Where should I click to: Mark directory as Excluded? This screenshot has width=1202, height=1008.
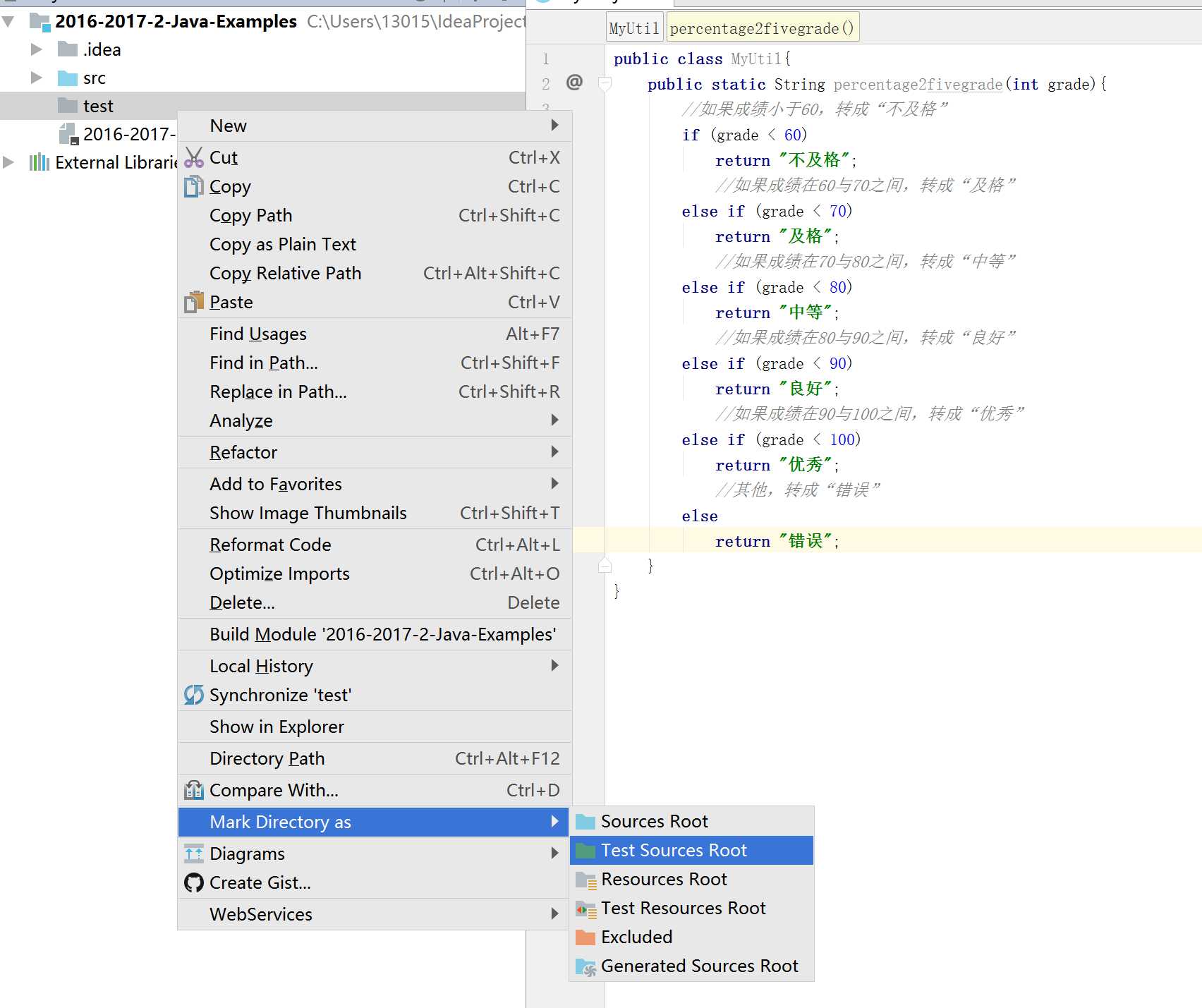(x=691, y=937)
